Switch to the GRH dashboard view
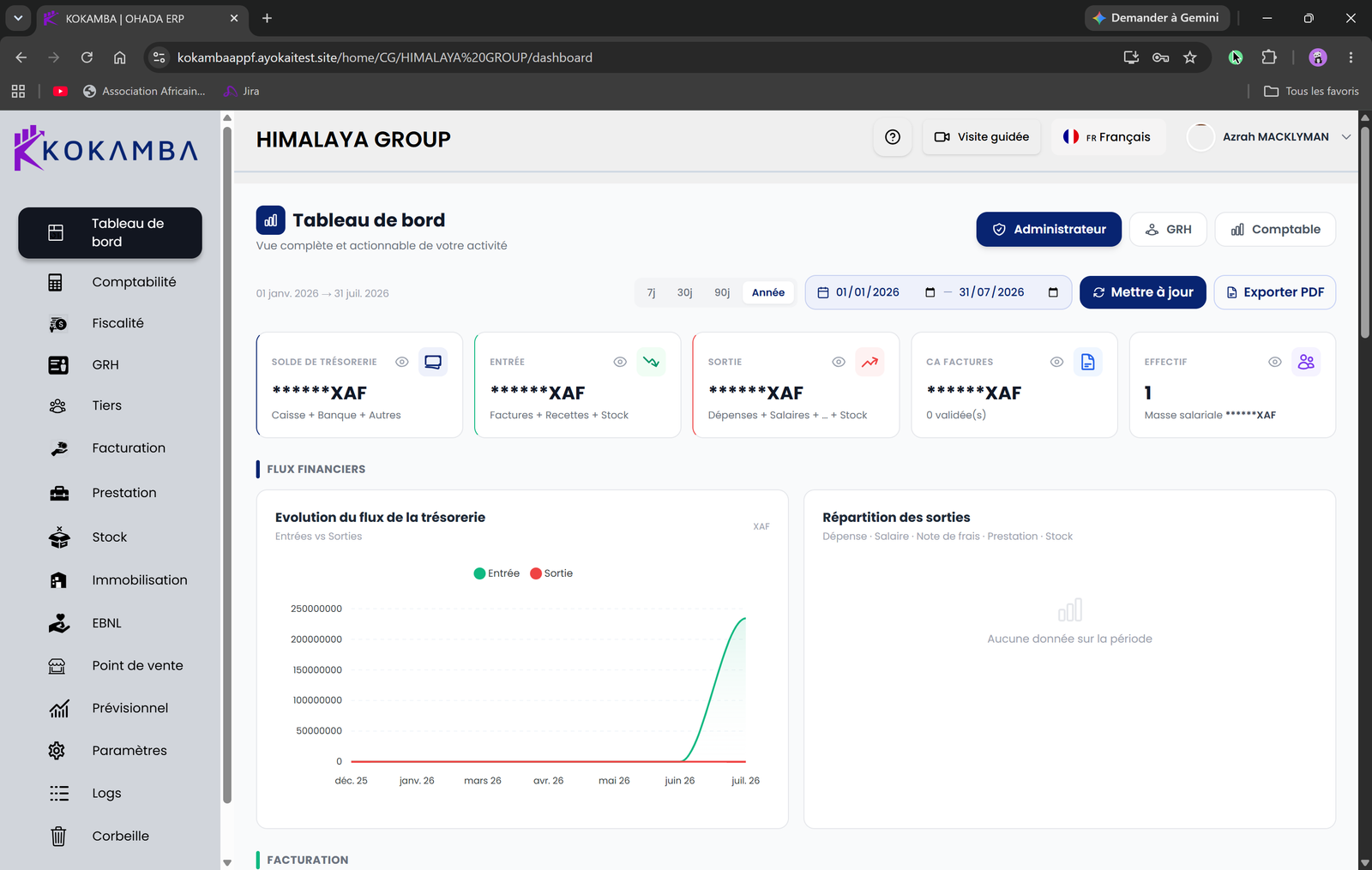The width and height of the screenshot is (1372, 870). pos(1168,230)
